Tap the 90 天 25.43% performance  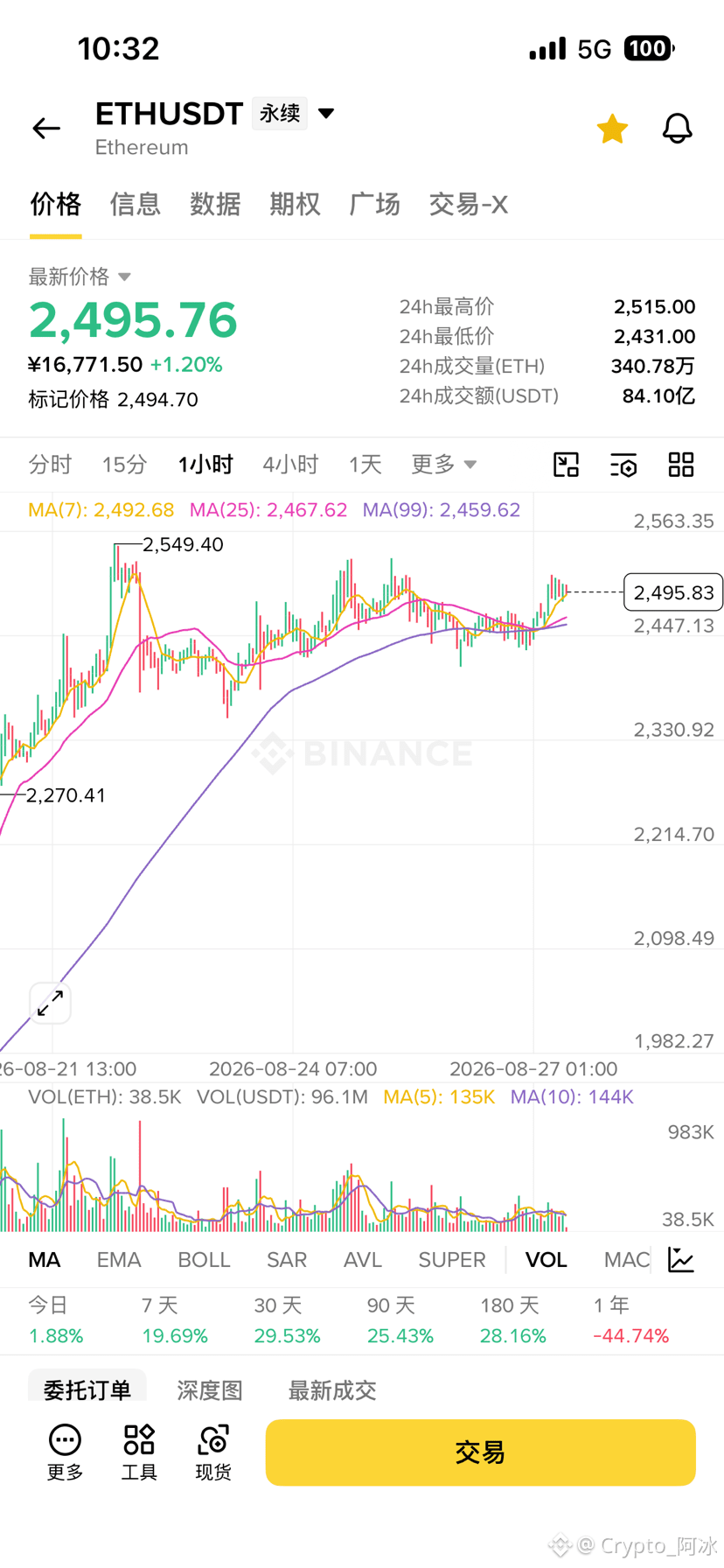[x=400, y=1320]
